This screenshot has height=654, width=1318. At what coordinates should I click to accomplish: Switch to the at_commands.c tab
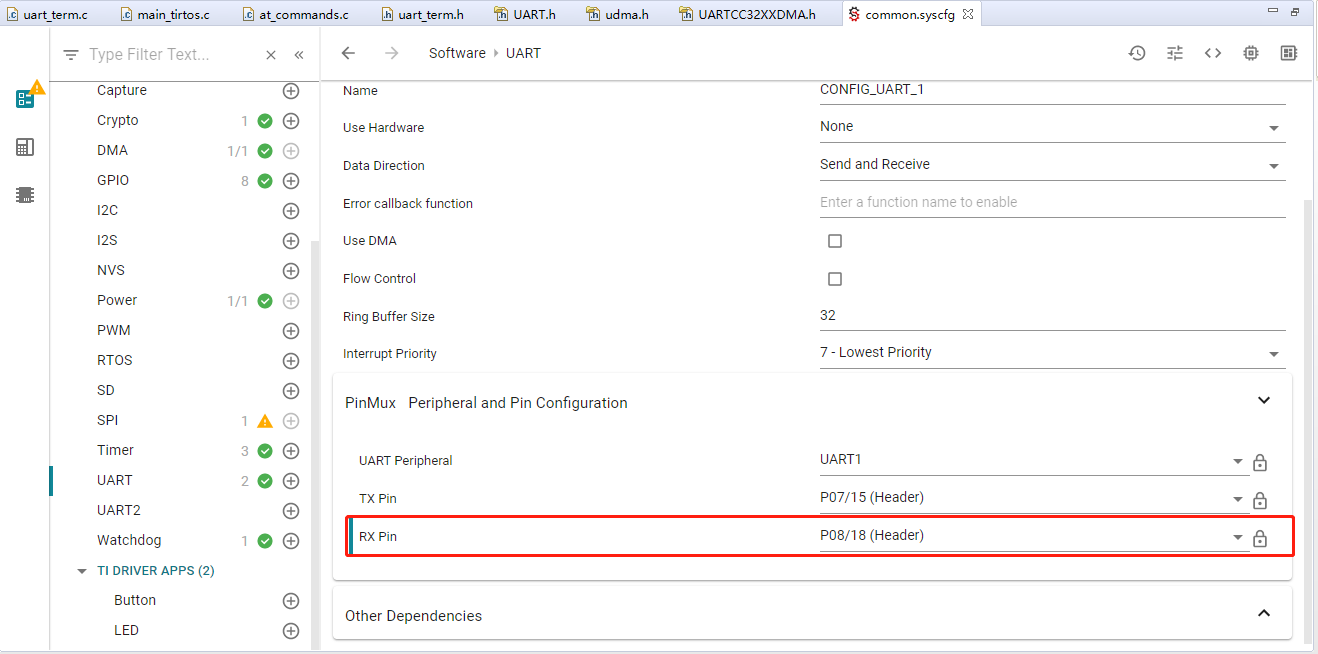(301, 14)
